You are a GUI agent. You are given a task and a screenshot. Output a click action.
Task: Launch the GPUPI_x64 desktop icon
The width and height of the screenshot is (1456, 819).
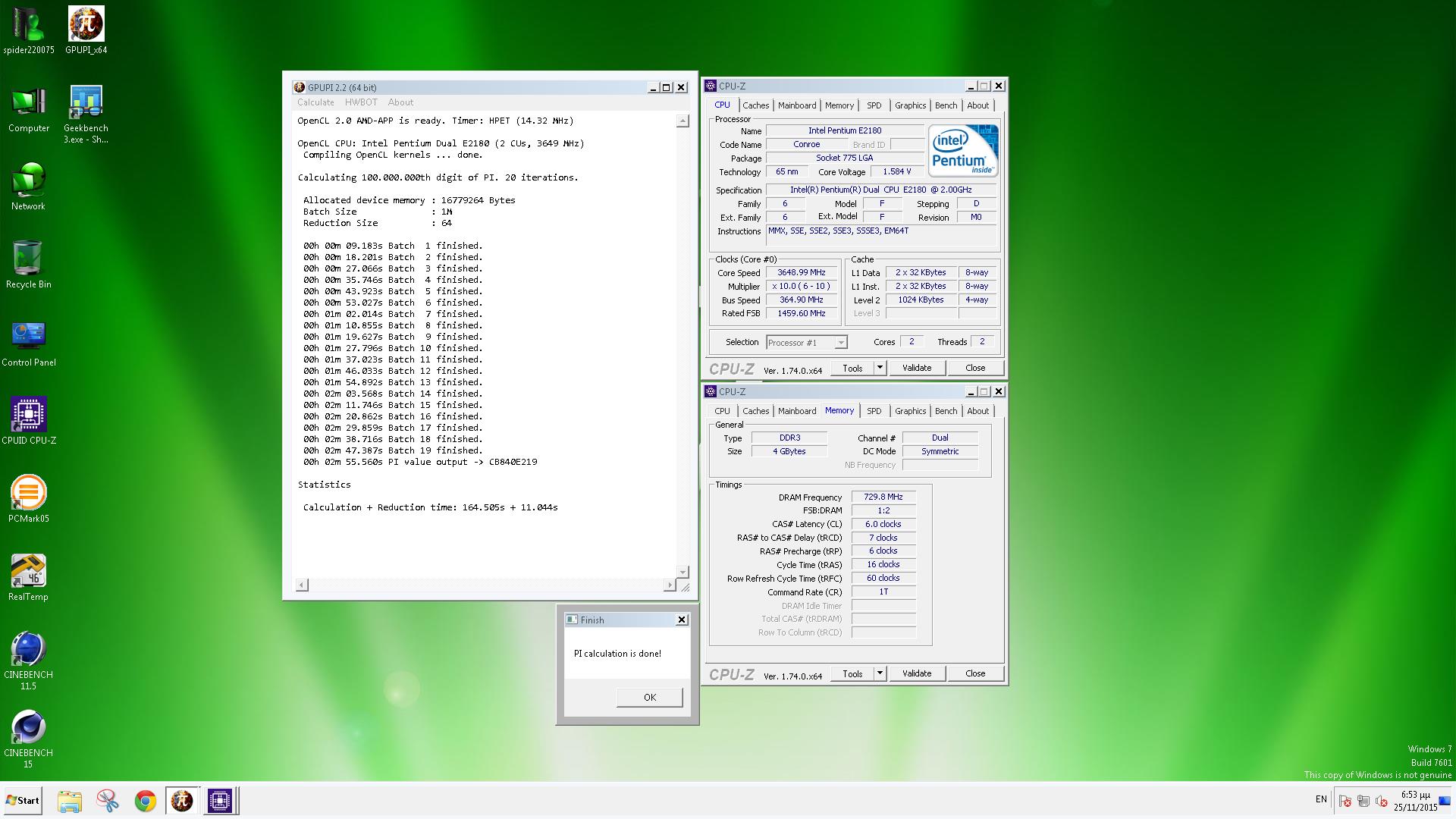coord(86,30)
